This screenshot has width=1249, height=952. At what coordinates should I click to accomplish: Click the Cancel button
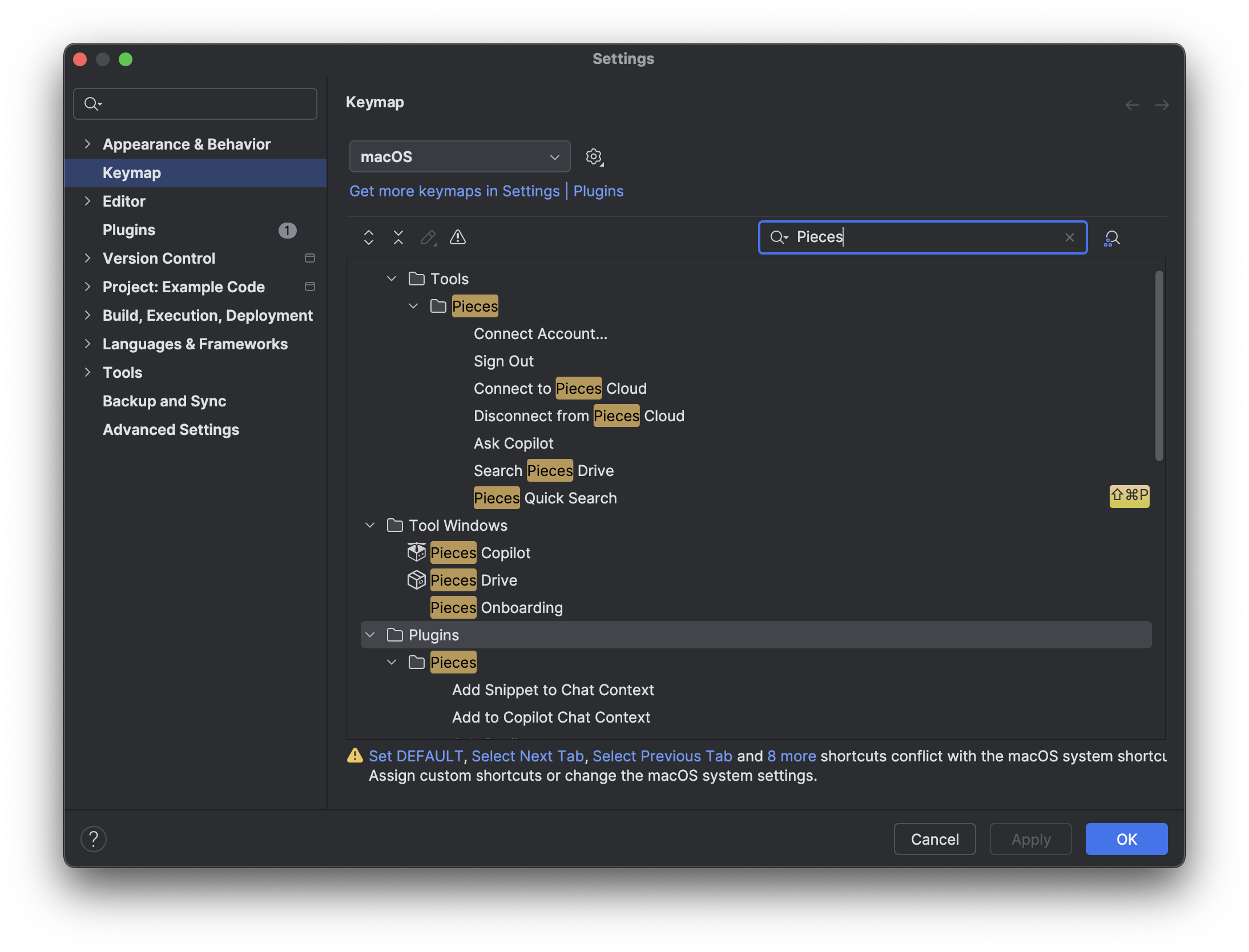[x=934, y=839]
